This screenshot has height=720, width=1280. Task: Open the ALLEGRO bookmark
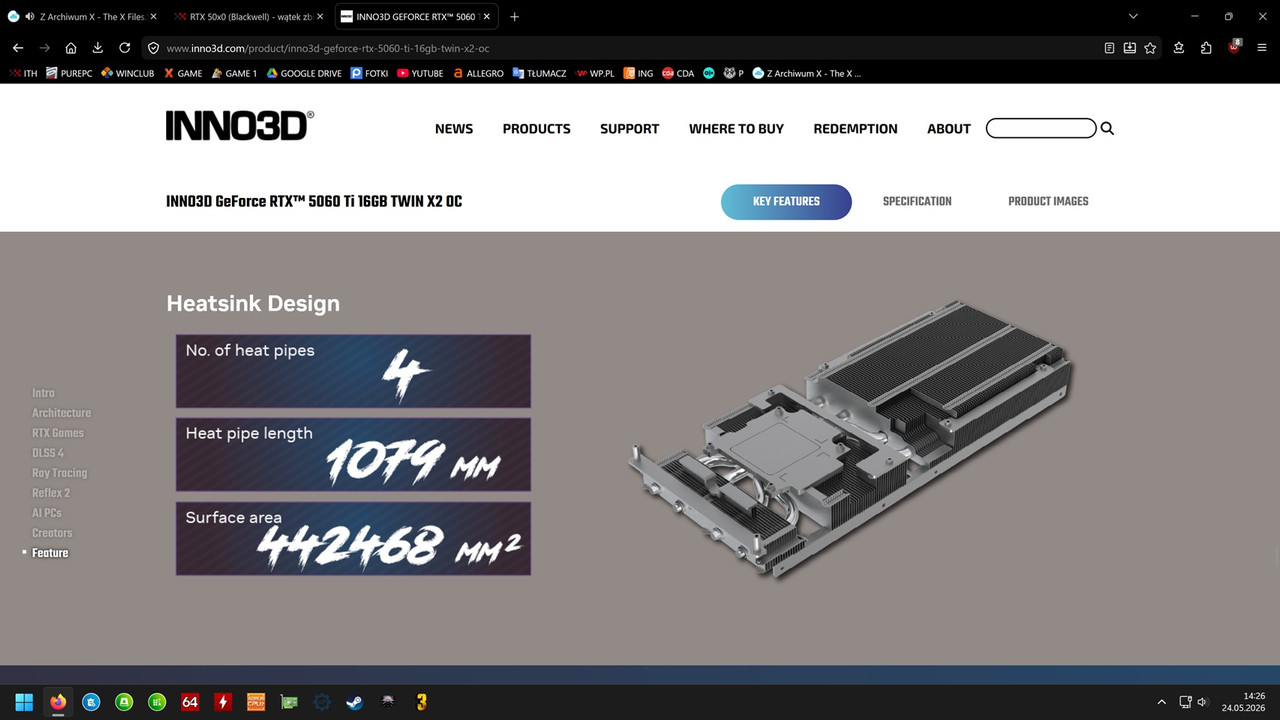[x=478, y=73]
